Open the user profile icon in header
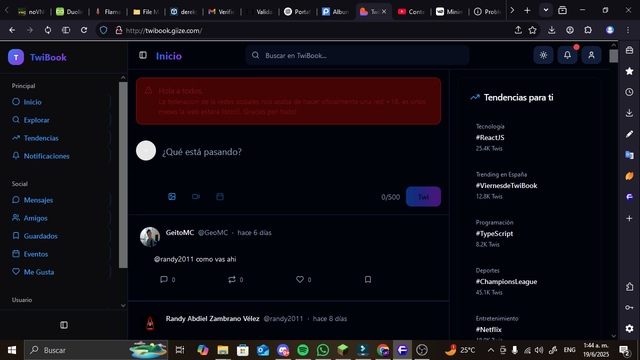The height and width of the screenshot is (360, 640). [591, 55]
